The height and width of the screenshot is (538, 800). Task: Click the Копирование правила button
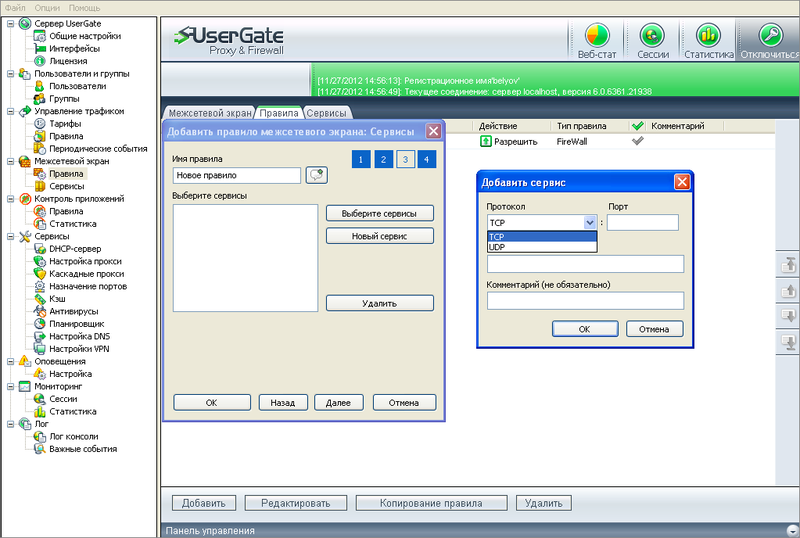(x=431, y=503)
